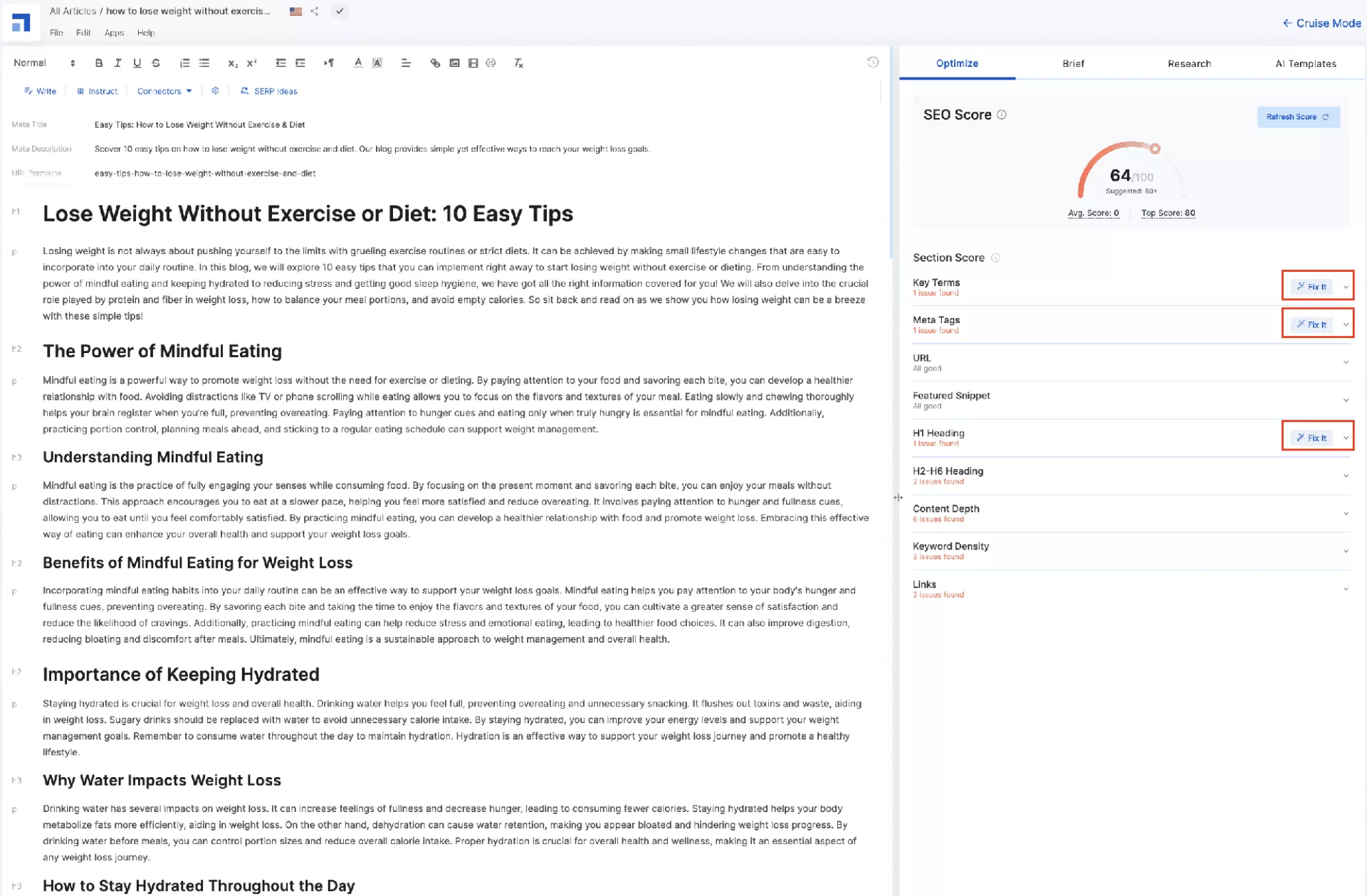Switch to the Research tab
The height and width of the screenshot is (896, 1367).
point(1188,63)
